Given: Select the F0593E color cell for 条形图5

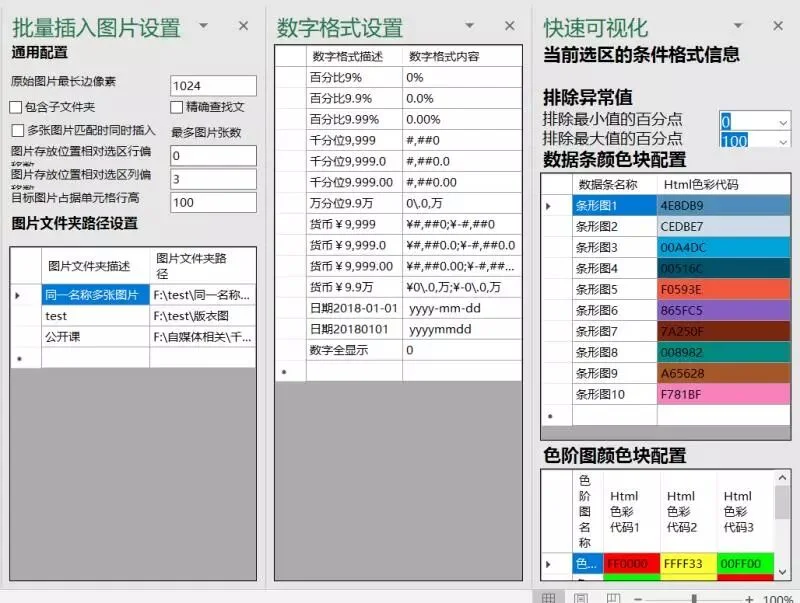Looking at the screenshot, I should tap(724, 289).
